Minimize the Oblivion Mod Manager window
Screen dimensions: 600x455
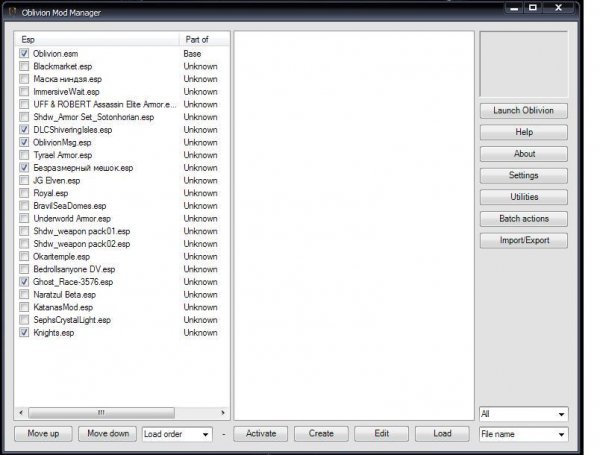pos(514,8)
